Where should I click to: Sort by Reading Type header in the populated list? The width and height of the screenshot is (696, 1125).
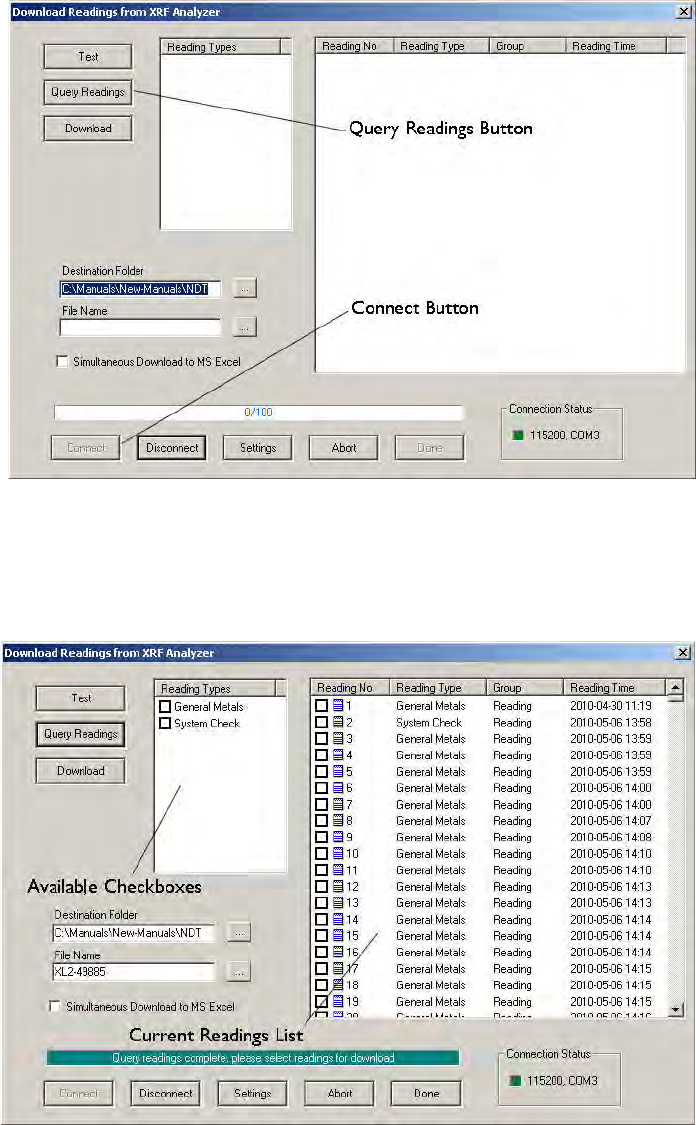[438, 687]
